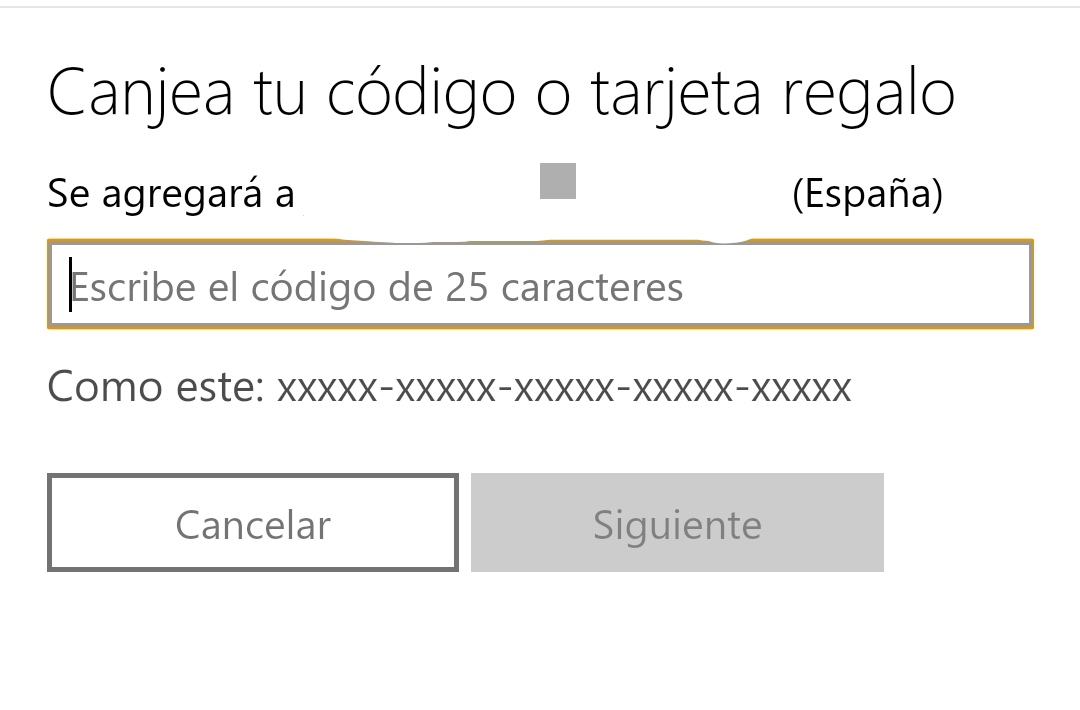Click the xxxxx-xxxxx example code pattern
The height and width of the screenshot is (710, 1080).
tap(564, 388)
